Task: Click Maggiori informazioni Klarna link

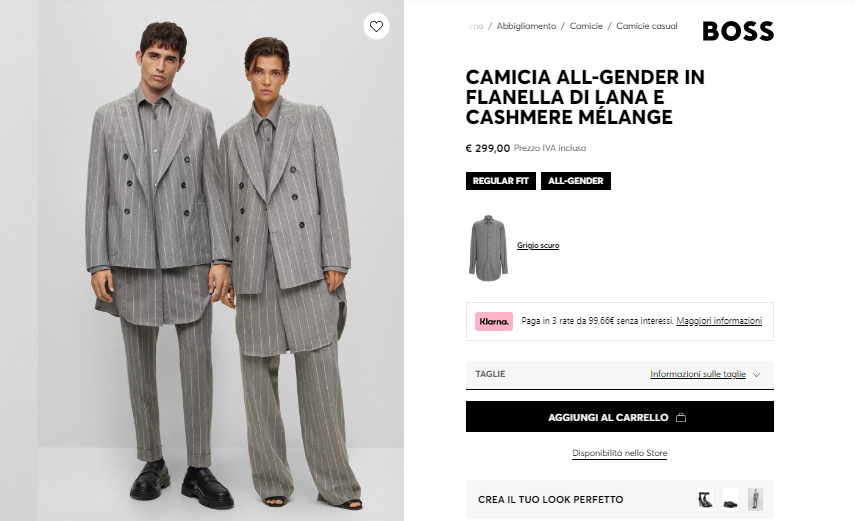Action: (719, 321)
